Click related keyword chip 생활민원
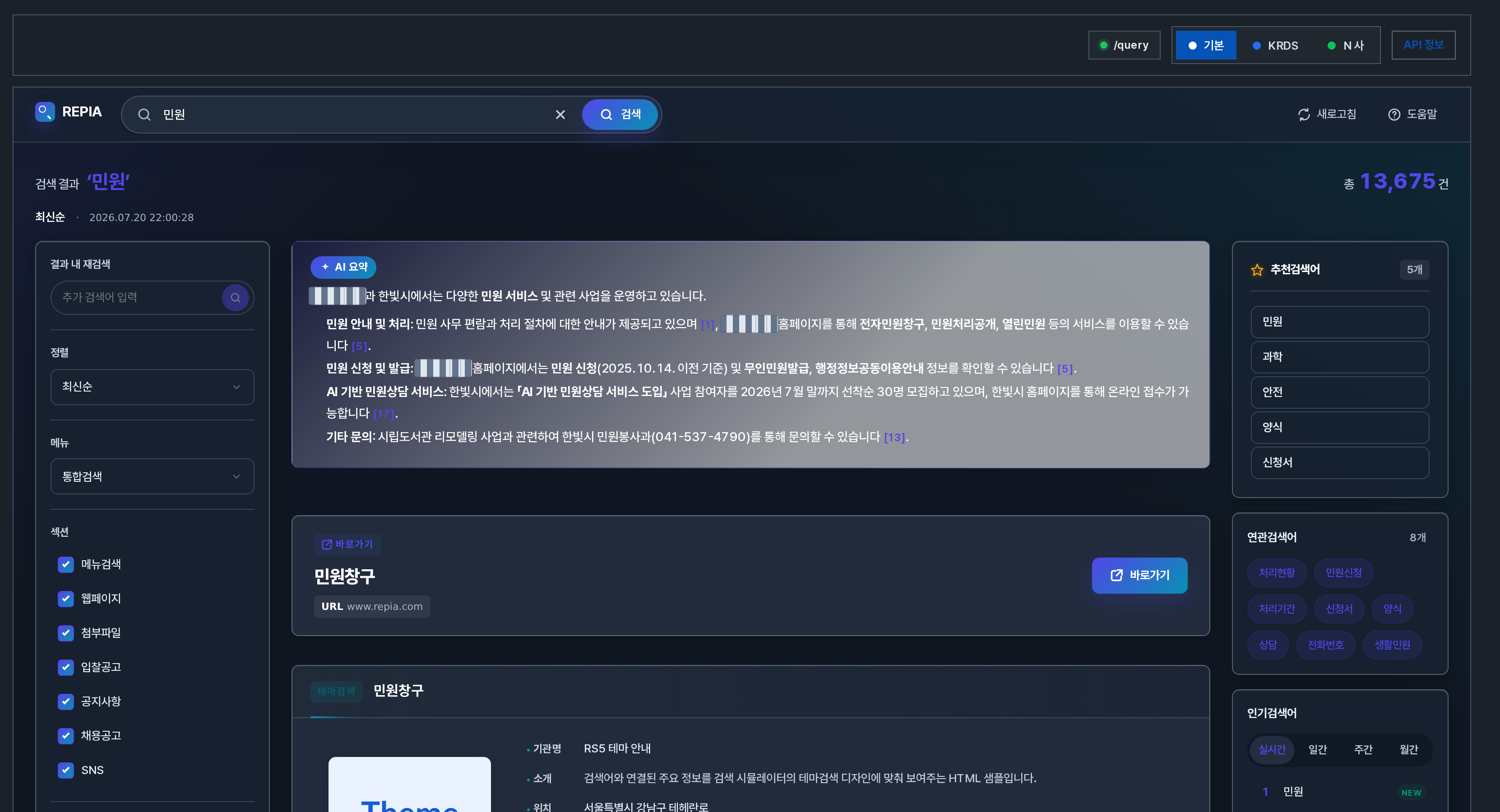This screenshot has width=1500, height=812. tap(1392, 645)
